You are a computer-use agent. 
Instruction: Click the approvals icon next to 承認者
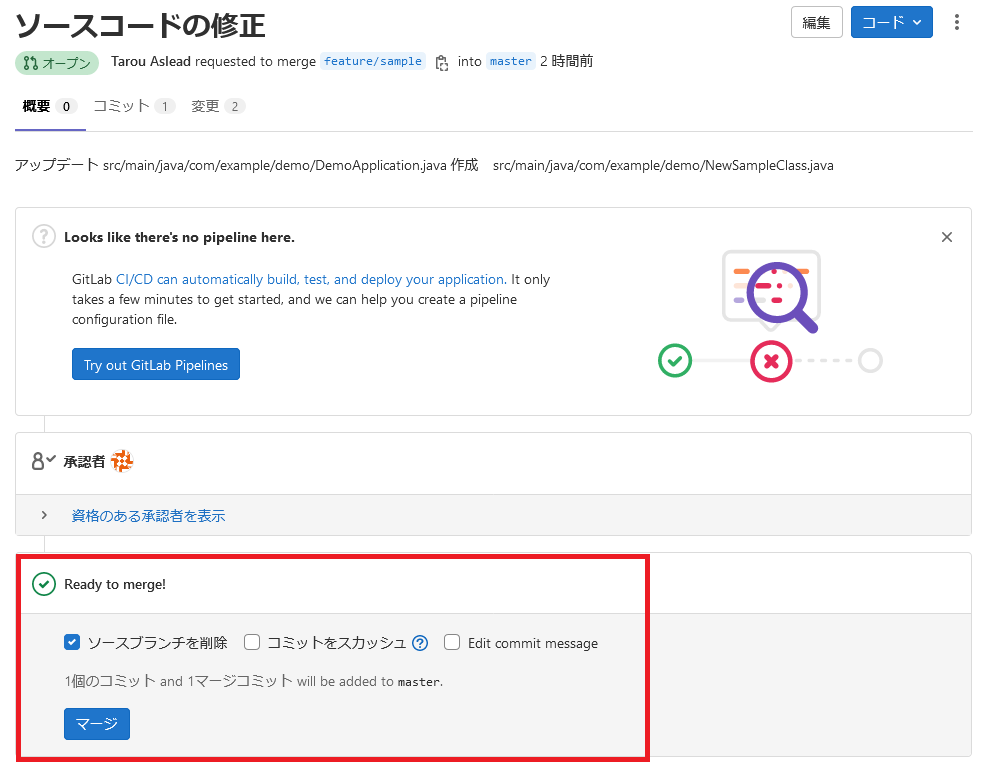tap(44, 461)
